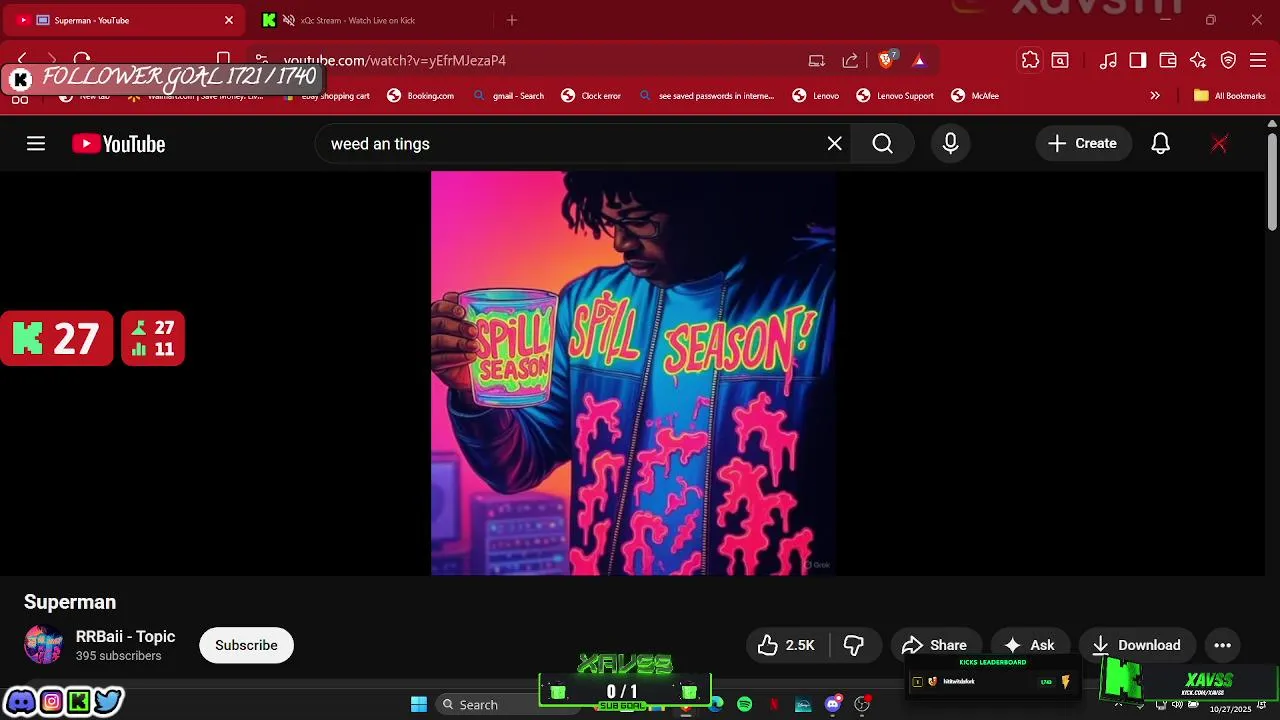
Task: Open Netflix from the taskbar
Action: [774, 704]
